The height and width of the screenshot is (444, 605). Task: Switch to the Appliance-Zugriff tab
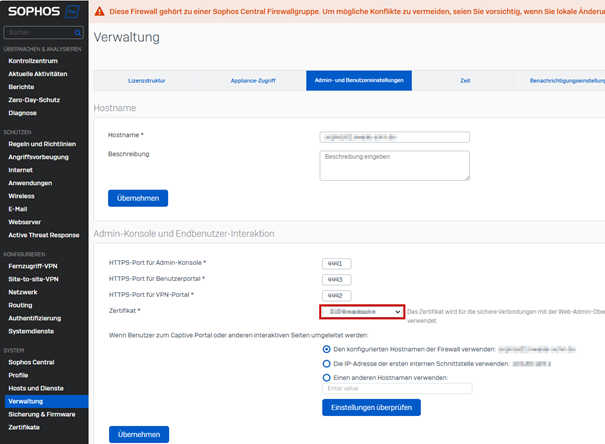[253, 81]
